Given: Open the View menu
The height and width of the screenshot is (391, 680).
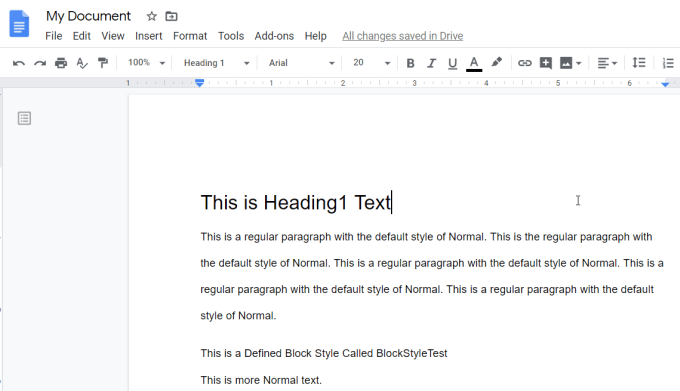Looking at the screenshot, I should (113, 36).
